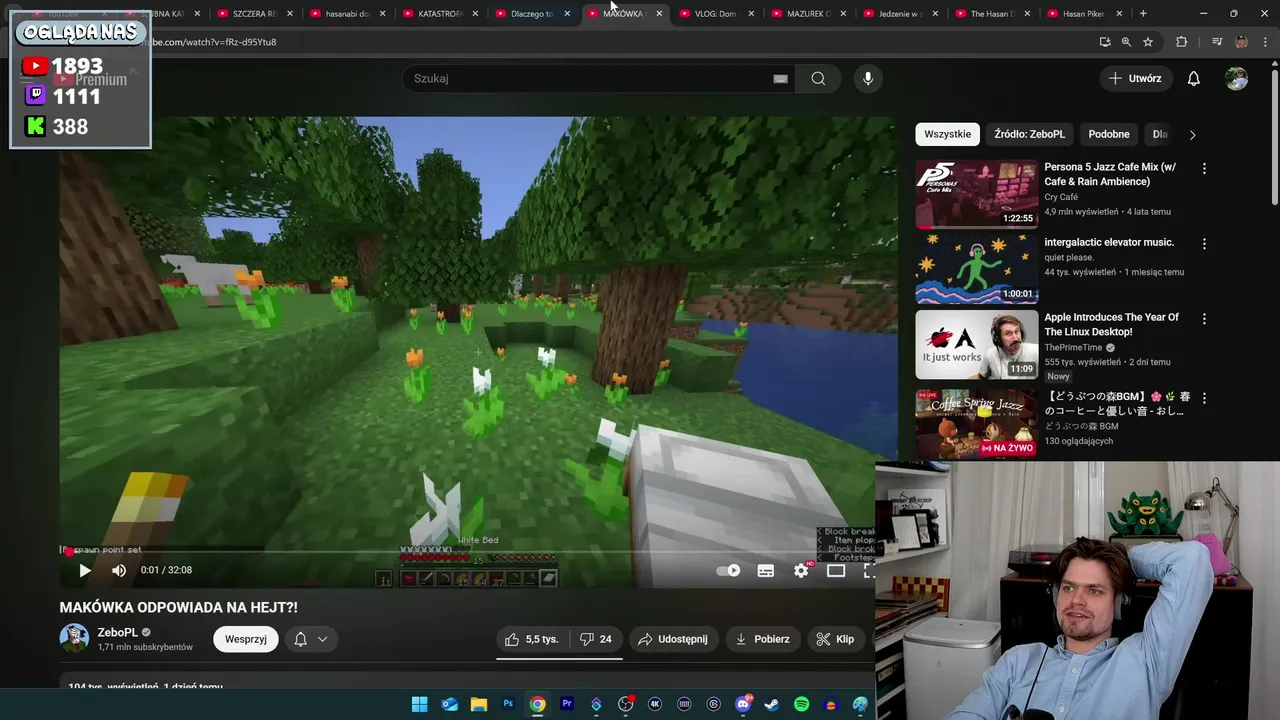Screen dimensions: 1280x720
Task: Open Apple Introduces Linux Desktop video thumbnail
Action: pos(977,344)
